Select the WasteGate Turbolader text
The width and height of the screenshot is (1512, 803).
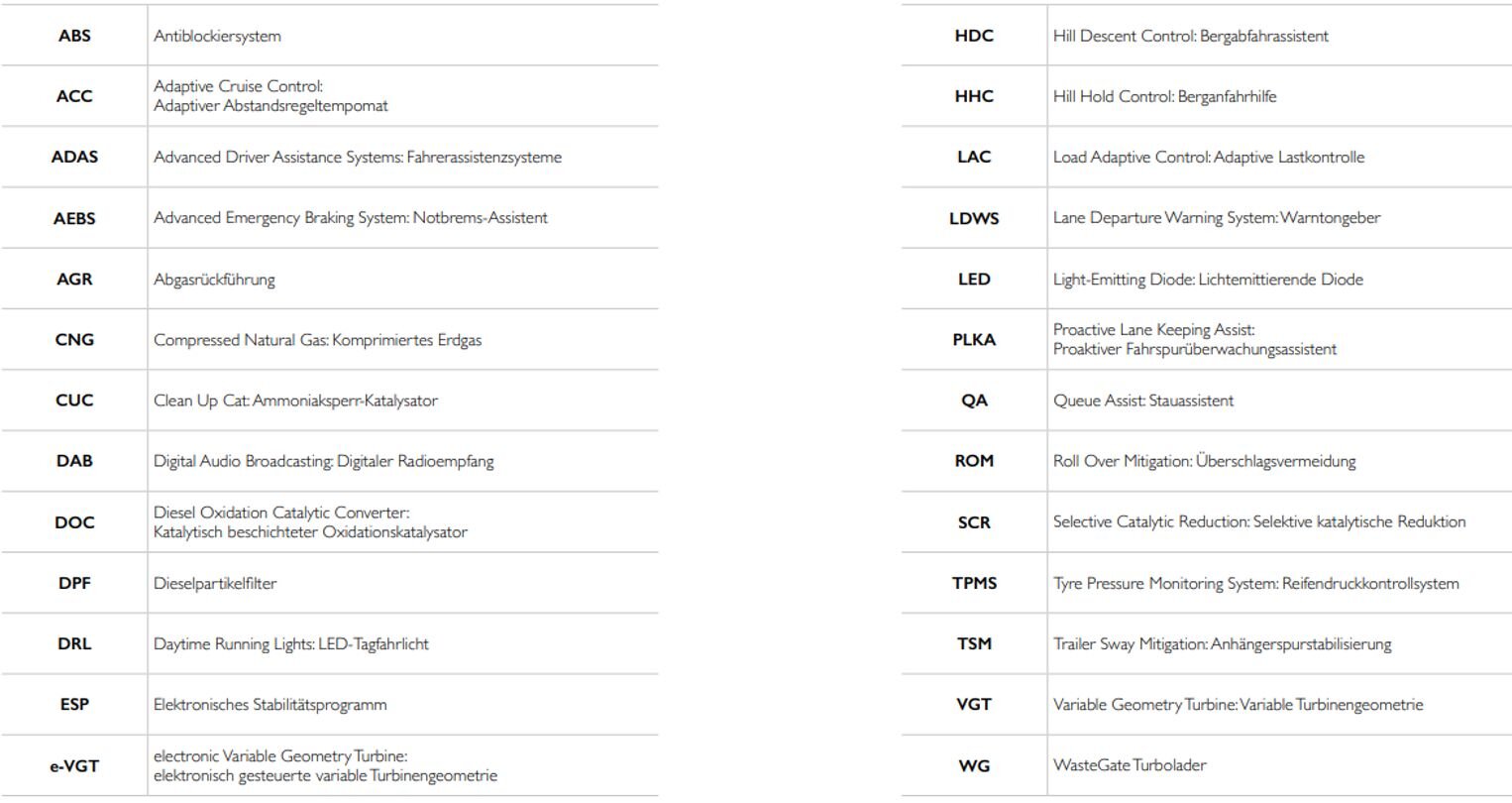[x=1130, y=765]
